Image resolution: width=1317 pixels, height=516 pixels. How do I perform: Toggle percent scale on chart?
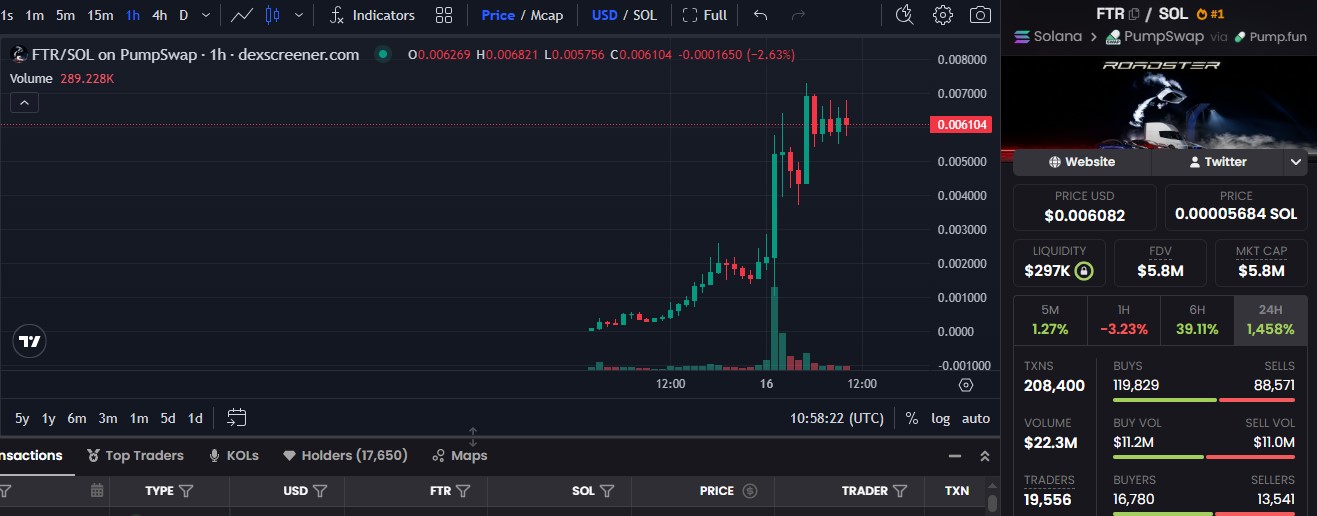pyautogui.click(x=911, y=418)
